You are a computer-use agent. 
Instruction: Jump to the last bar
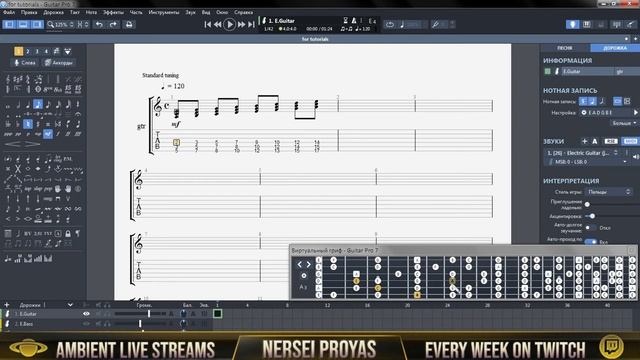[x=251, y=24]
